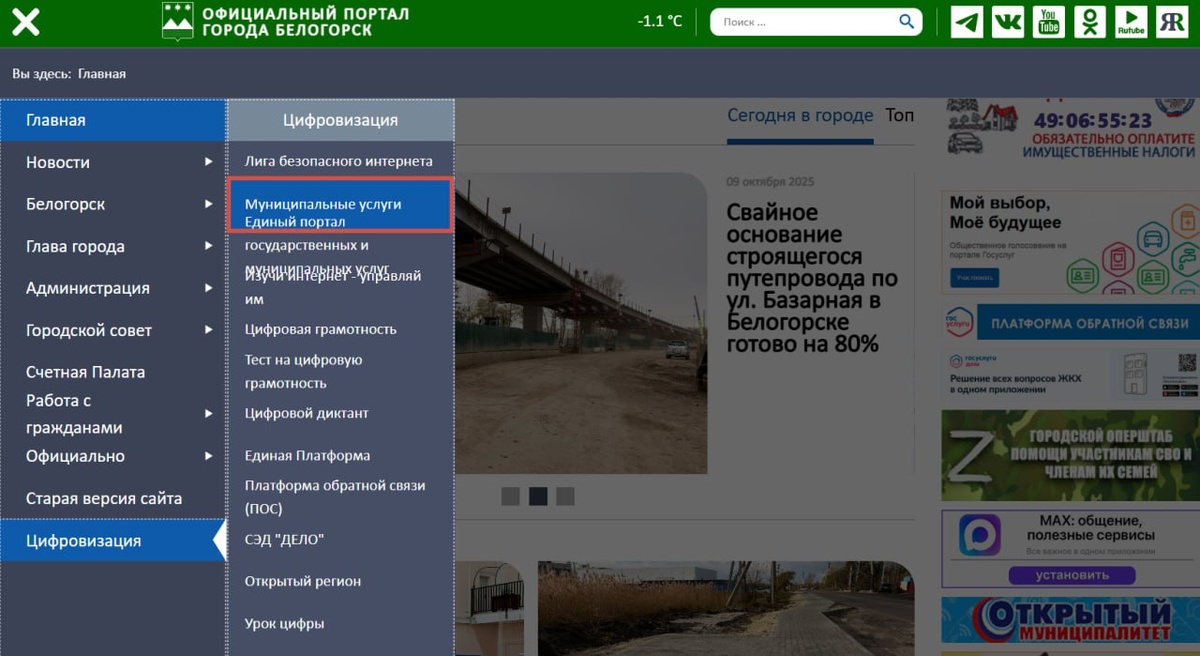Expand the Работа с гражданами submenu arrow
The image size is (1200, 656).
coord(208,413)
